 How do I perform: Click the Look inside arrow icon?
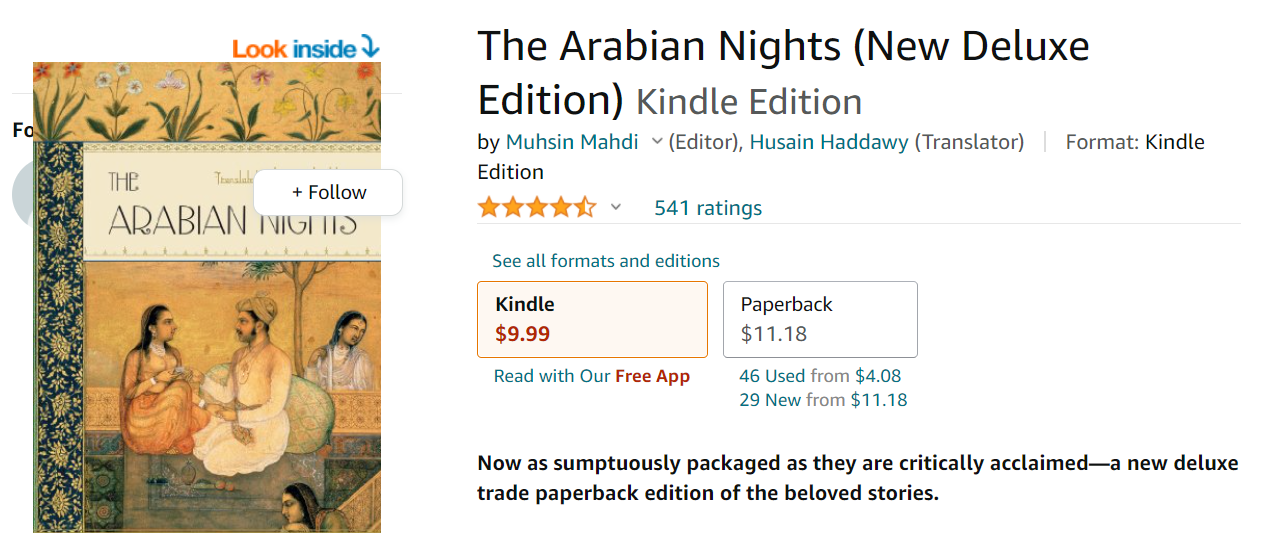click(370, 46)
